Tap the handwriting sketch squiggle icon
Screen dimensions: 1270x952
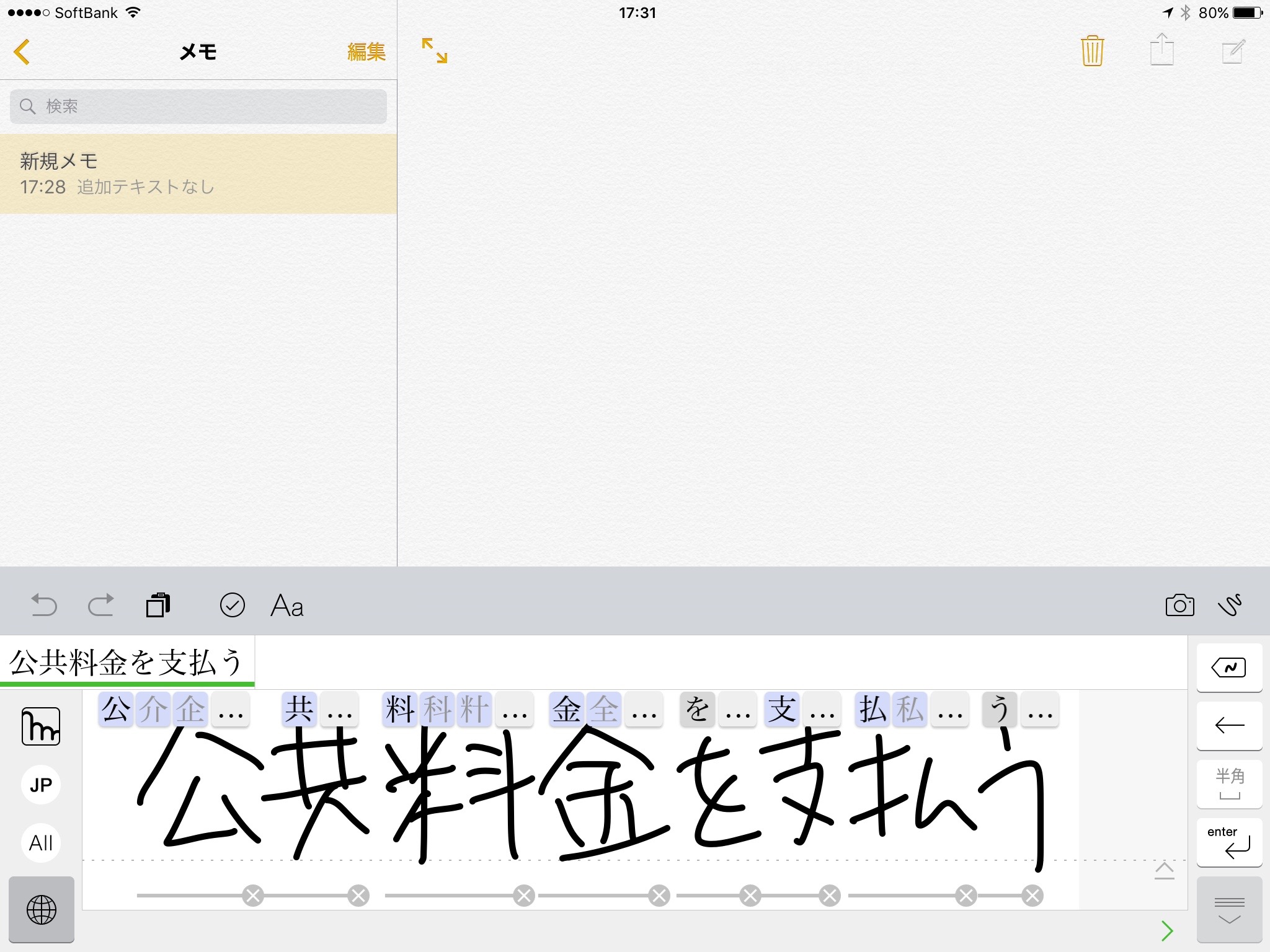(x=1230, y=605)
